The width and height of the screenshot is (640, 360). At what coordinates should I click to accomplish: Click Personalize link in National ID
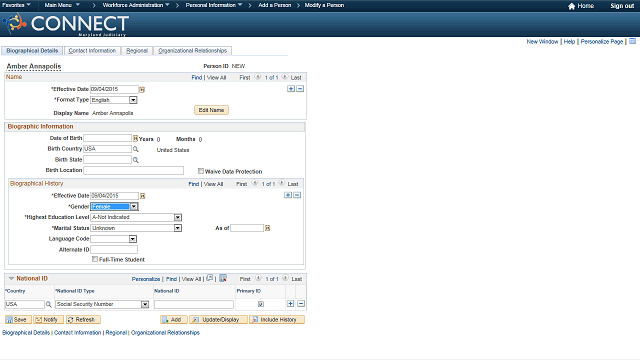(x=146, y=279)
